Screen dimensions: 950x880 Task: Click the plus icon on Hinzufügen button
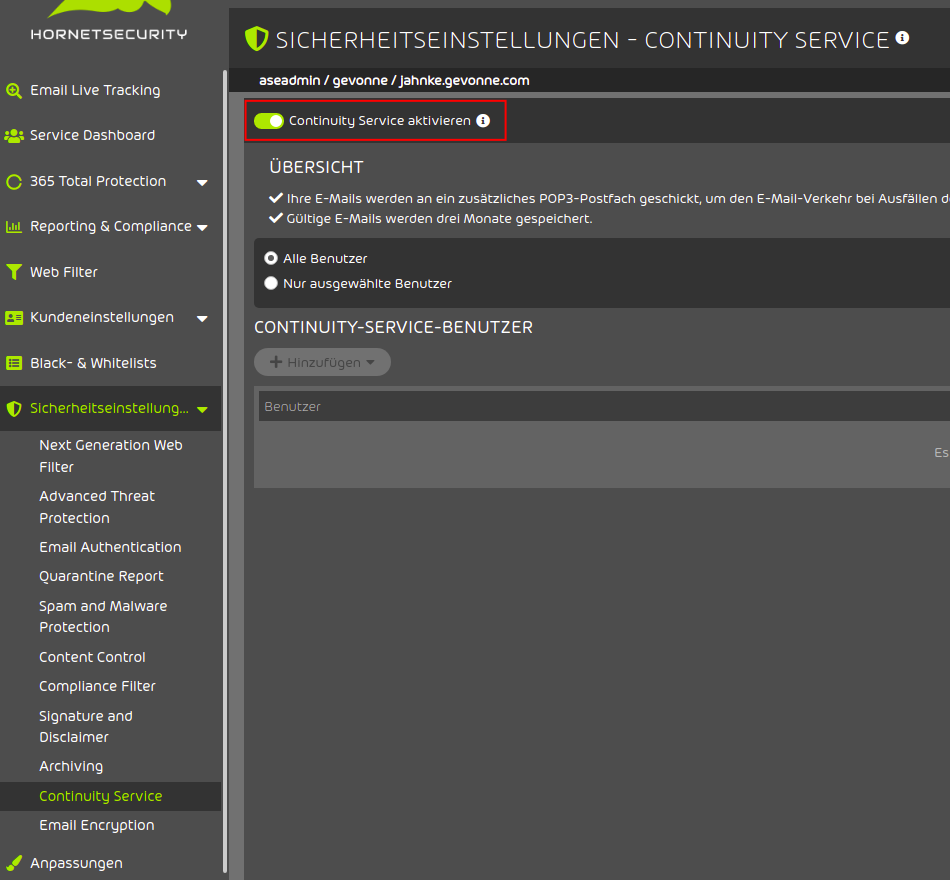[x=276, y=362]
